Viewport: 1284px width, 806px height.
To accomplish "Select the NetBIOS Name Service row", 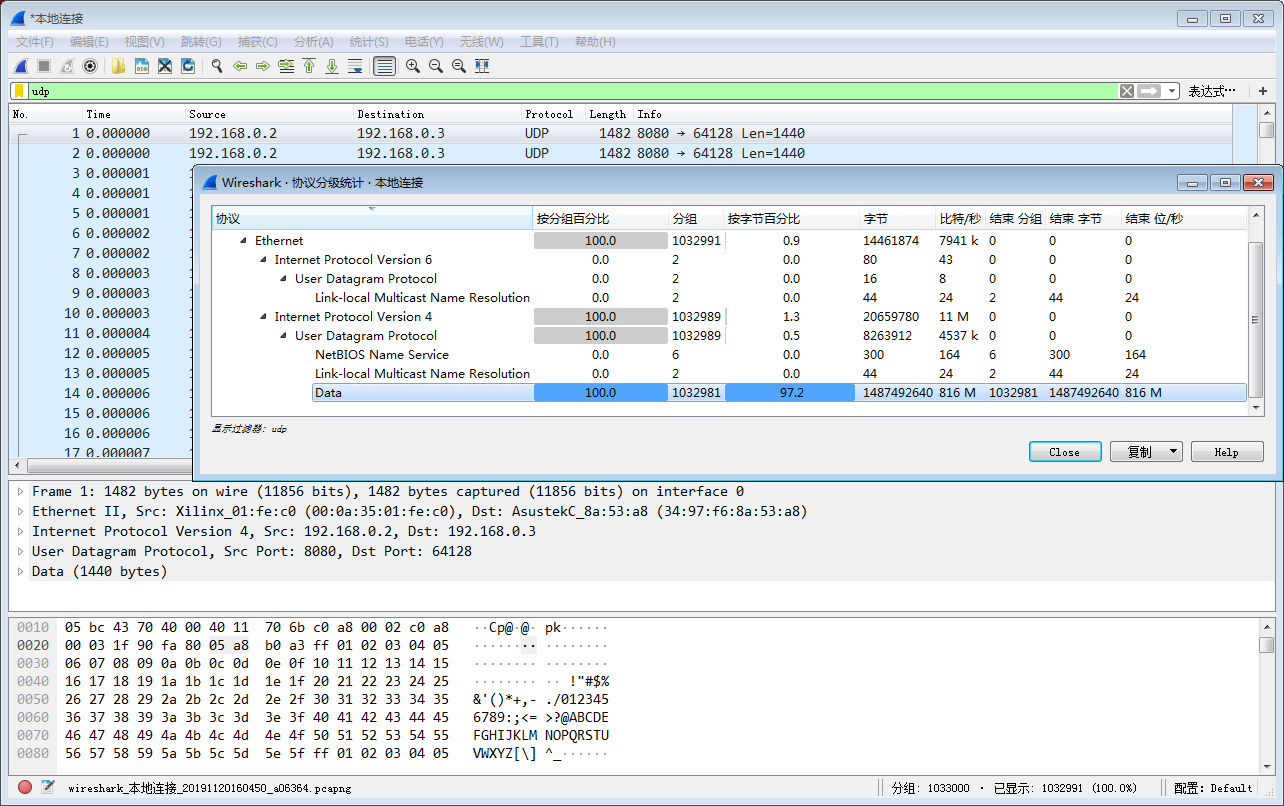I will (x=729, y=355).
